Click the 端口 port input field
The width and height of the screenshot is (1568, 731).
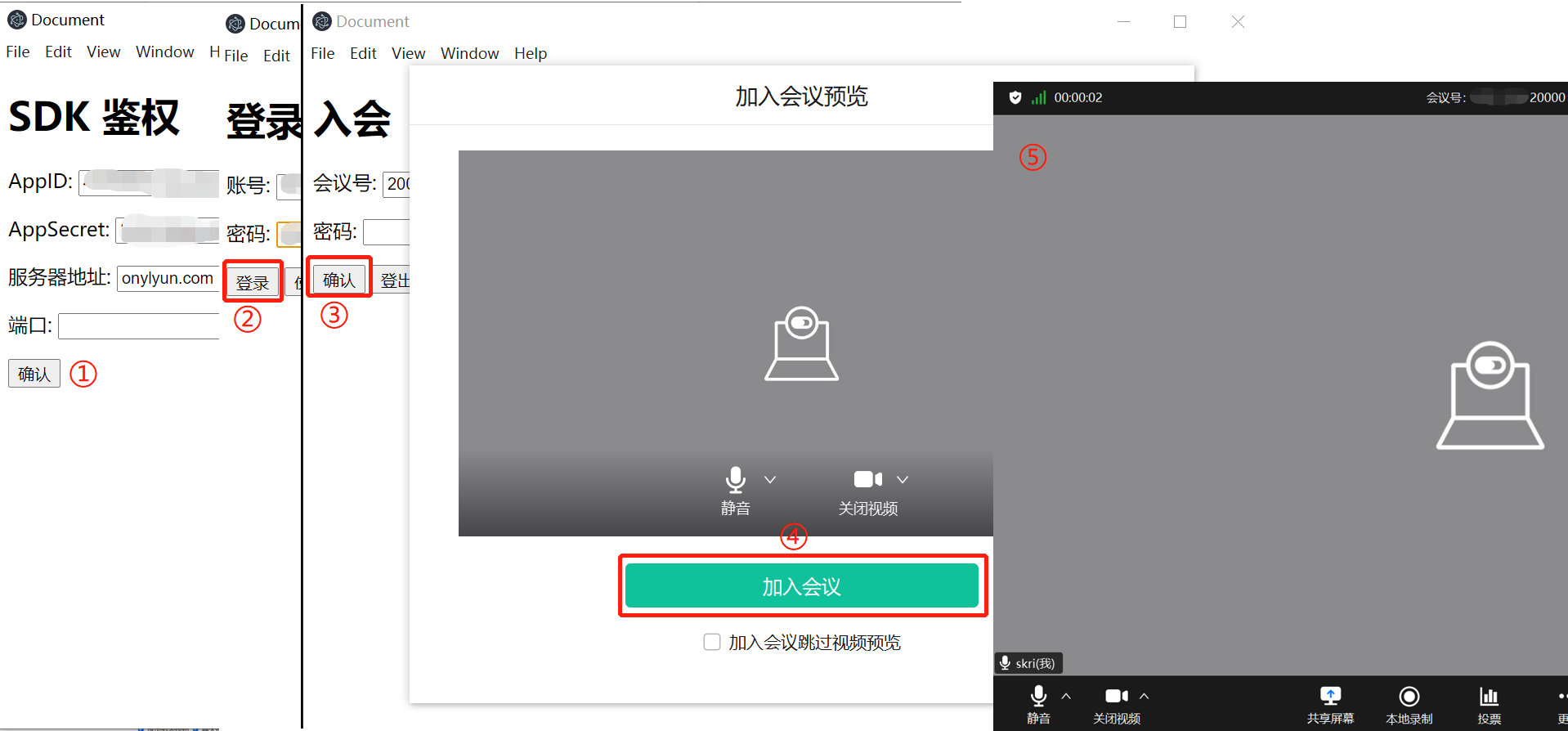pos(139,326)
